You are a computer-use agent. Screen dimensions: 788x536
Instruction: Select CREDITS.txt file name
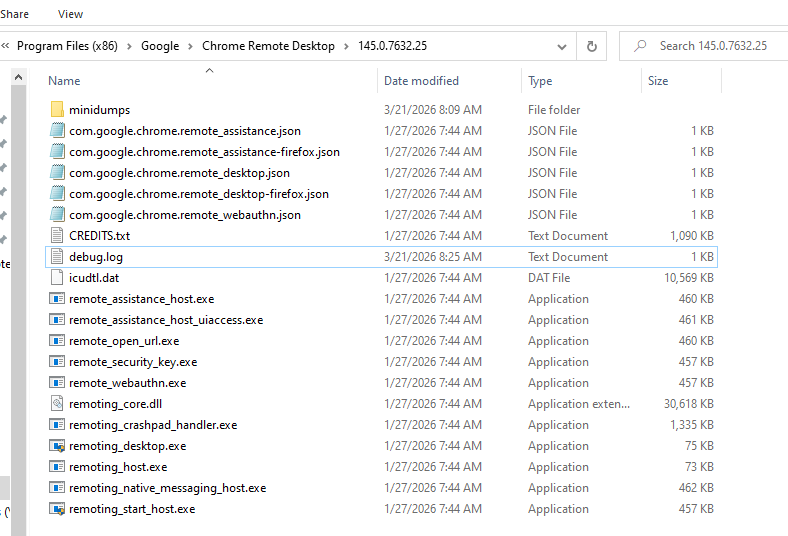click(x=100, y=236)
